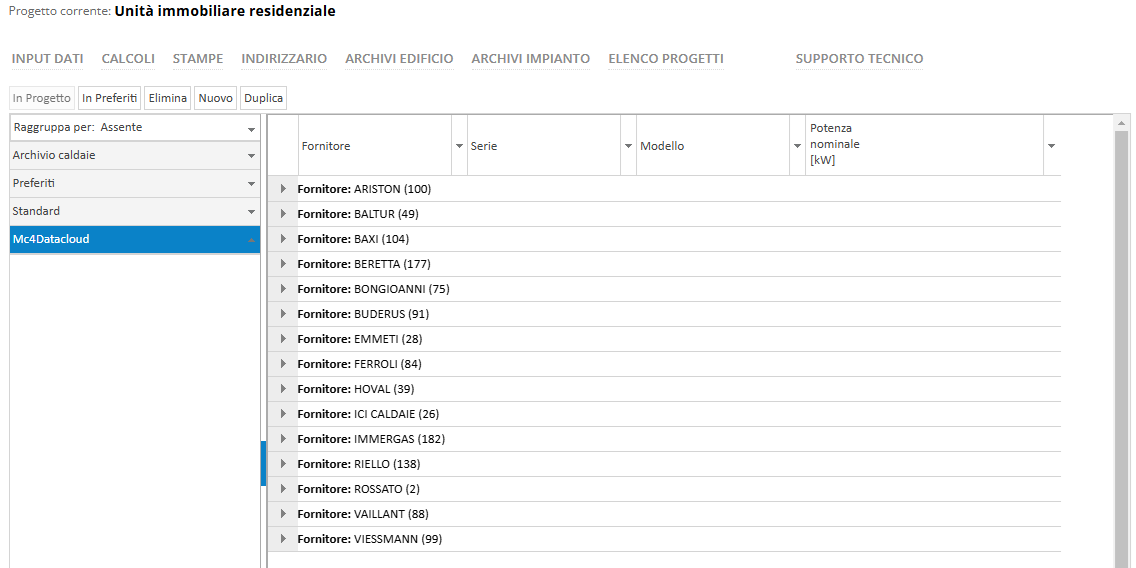
Task: Open the SUPPORTO TECNICO menu
Action: 859,59
